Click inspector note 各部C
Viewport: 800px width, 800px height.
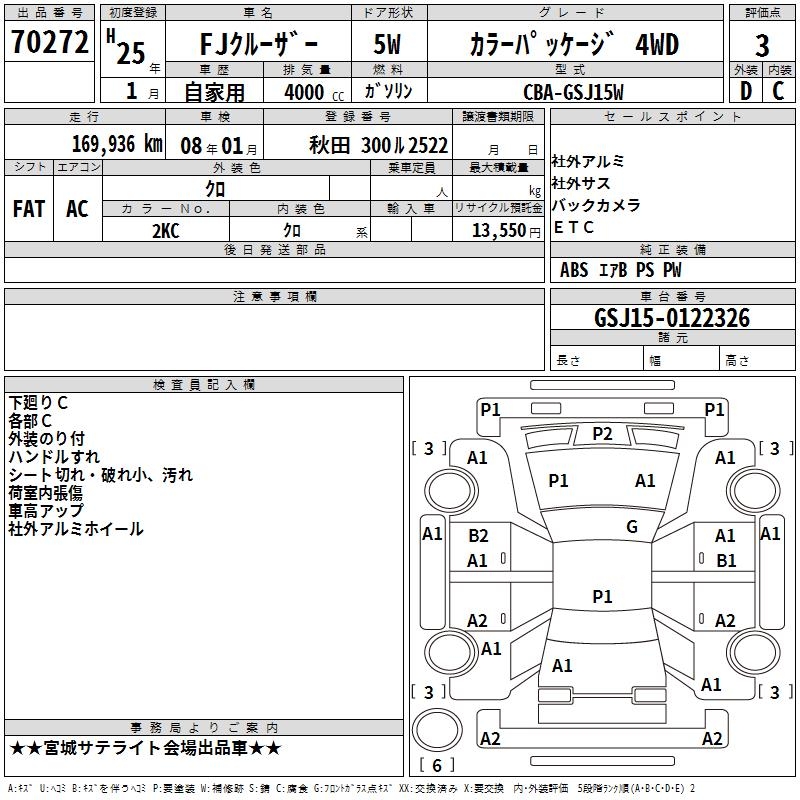[x=30, y=421]
